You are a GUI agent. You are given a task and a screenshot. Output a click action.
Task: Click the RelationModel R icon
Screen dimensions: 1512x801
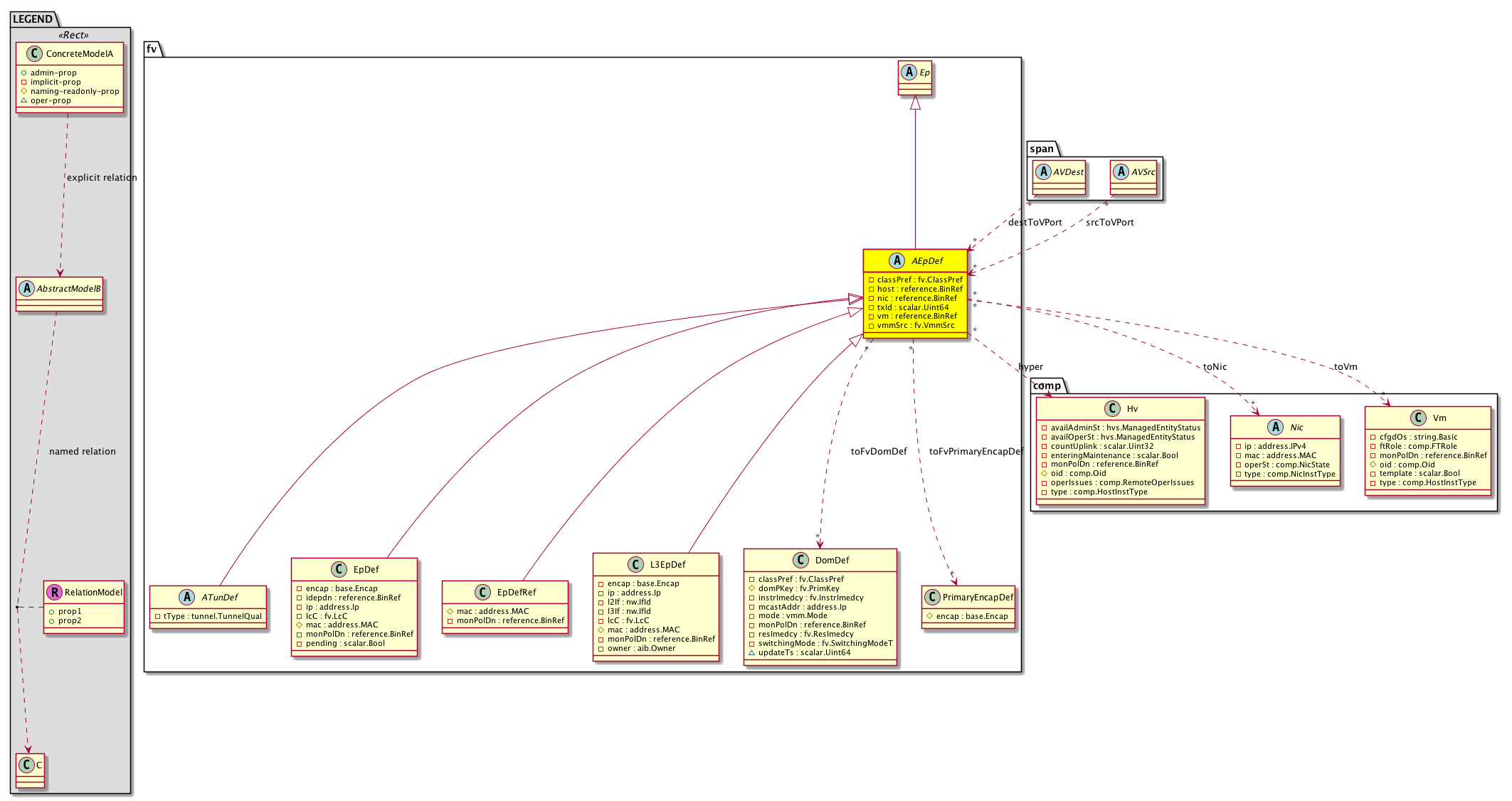click(x=54, y=592)
